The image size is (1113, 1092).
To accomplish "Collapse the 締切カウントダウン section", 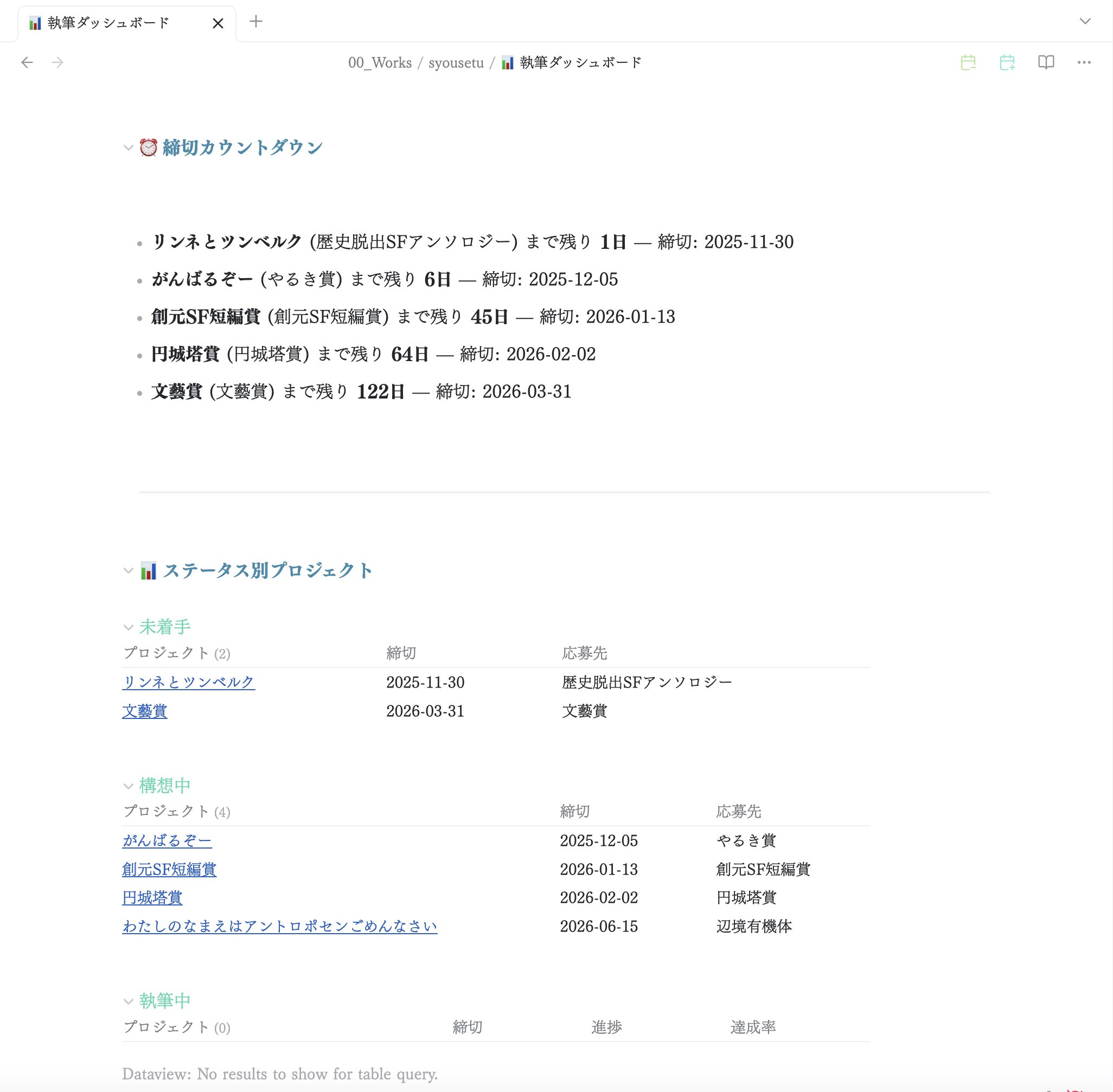I will point(129,148).
